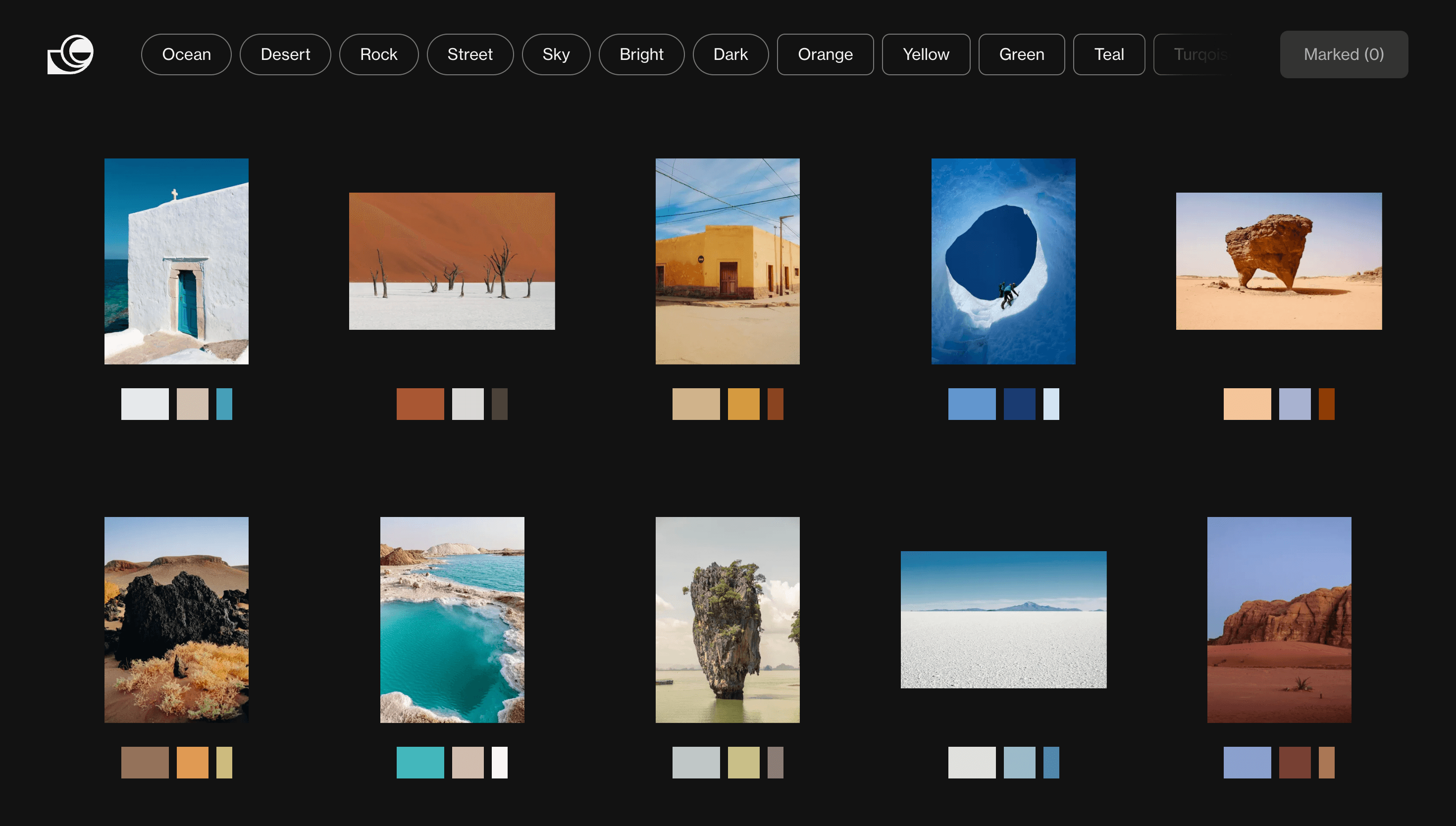Select the Ocean filter

(186, 54)
